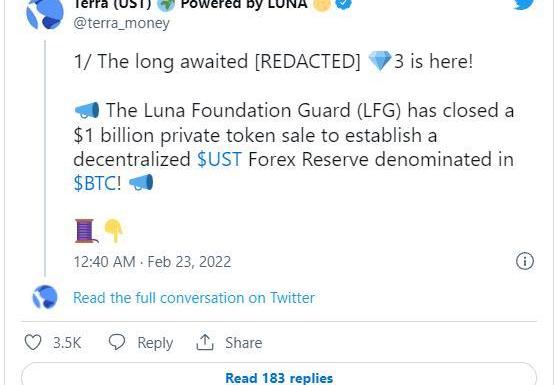Open the $BTC cashtag link
Image resolution: width=558 pixels, height=385 pixels.
coord(94,184)
